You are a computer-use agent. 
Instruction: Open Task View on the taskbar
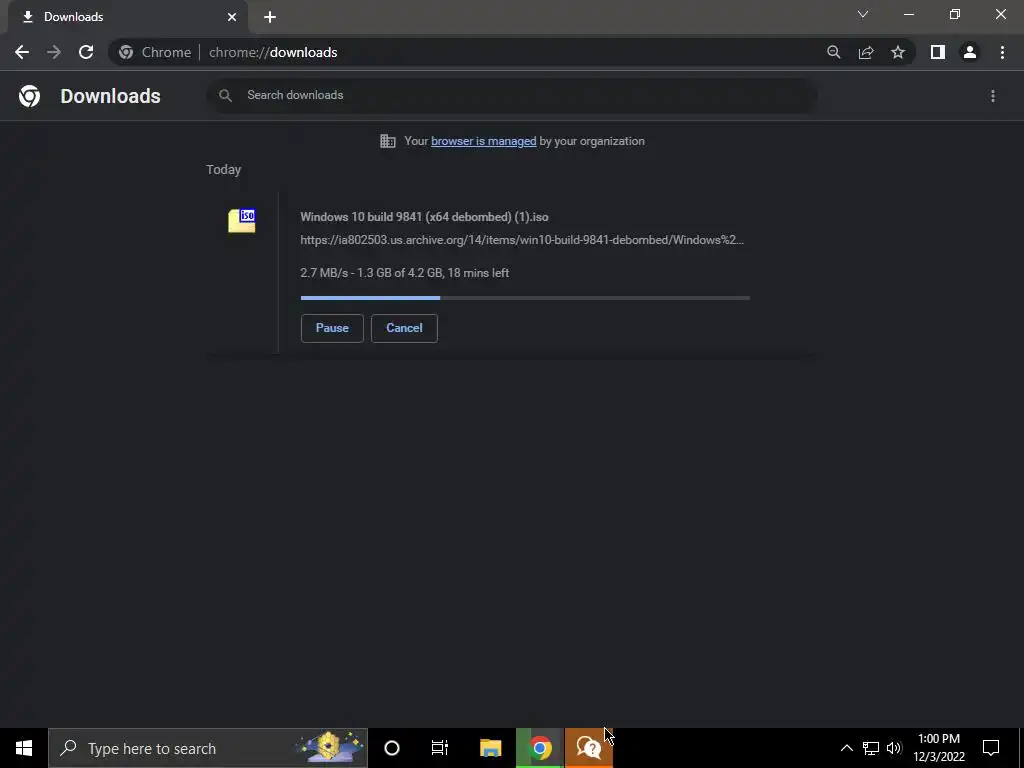click(x=440, y=748)
